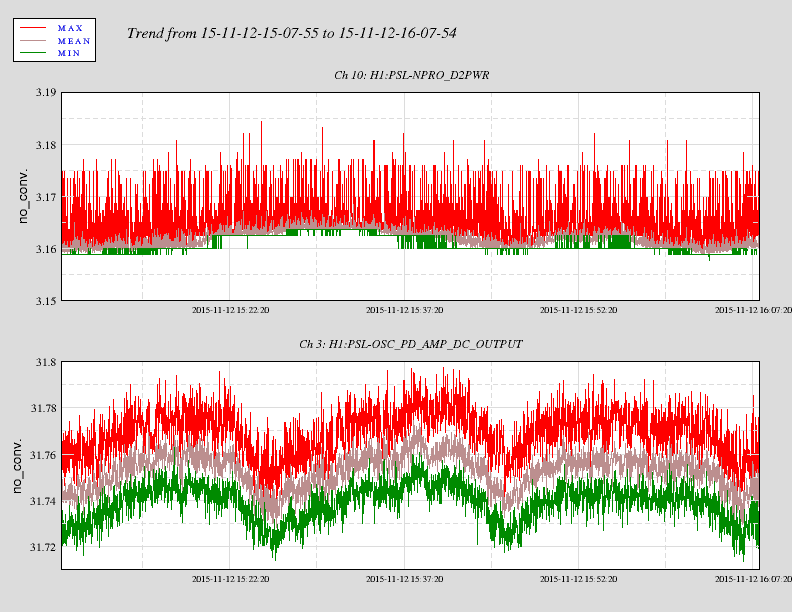Click the MIN legend label
792x612 pixels.
pyautogui.click(x=69, y=53)
